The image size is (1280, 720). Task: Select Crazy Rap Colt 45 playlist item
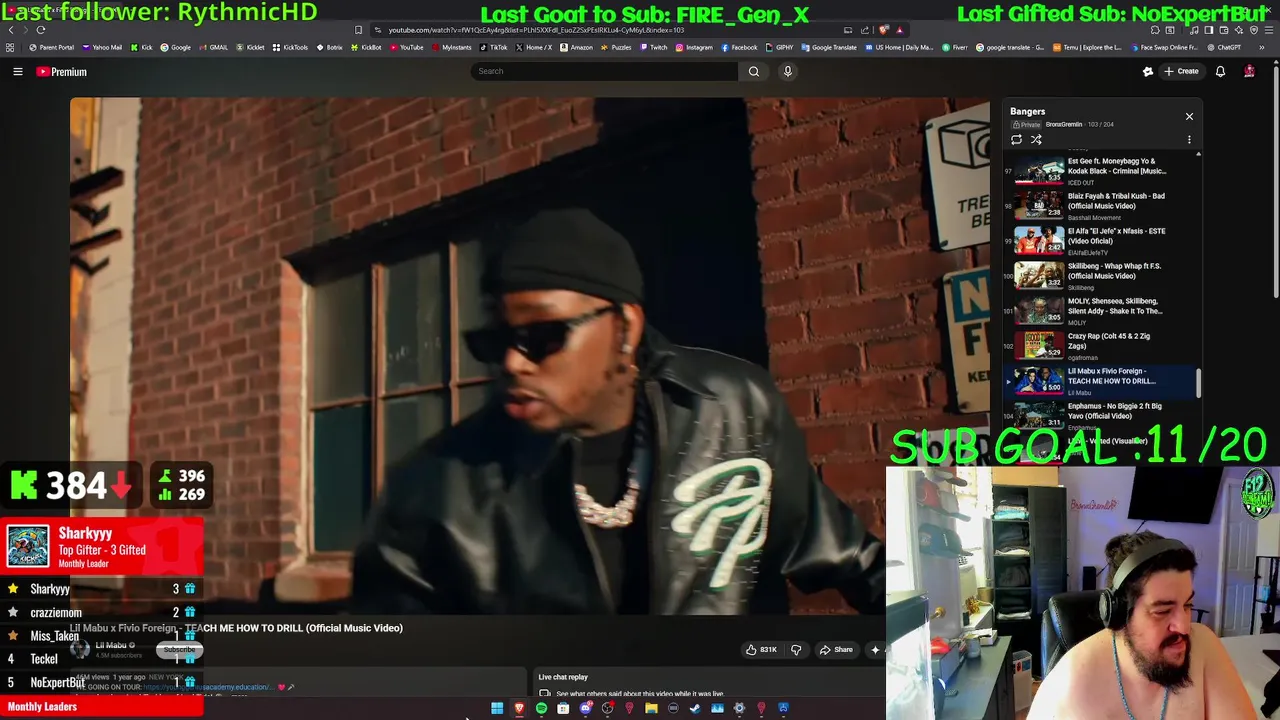pos(1097,346)
